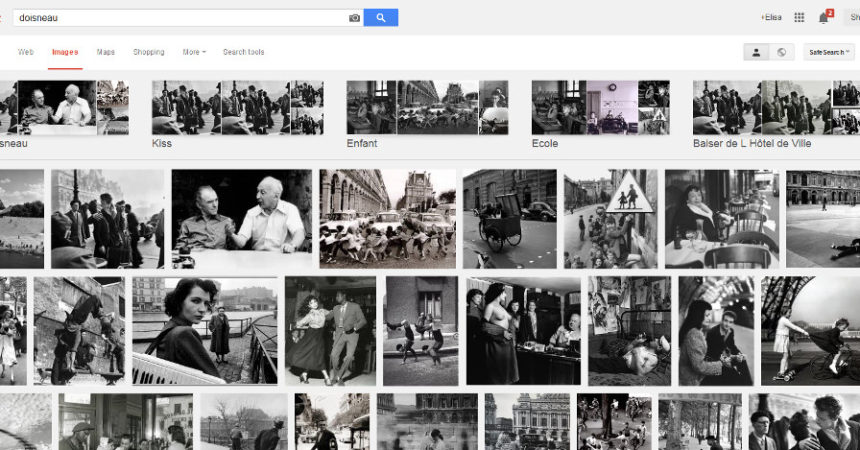This screenshot has height=450, width=860.
Task: Open the children doing handstands photo
Action: click(x=421, y=330)
